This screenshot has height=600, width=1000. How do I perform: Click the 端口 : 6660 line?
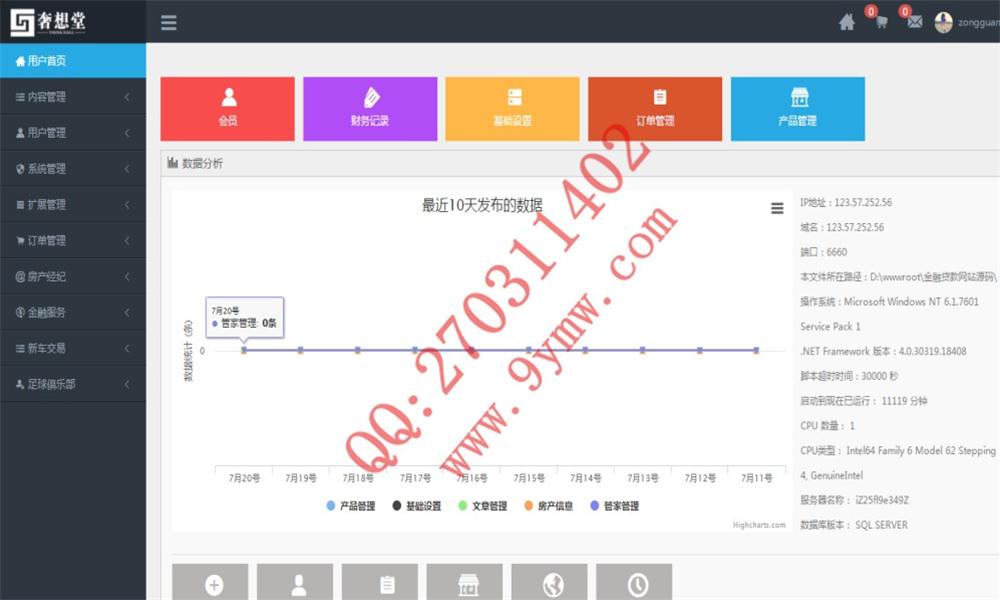tap(823, 252)
